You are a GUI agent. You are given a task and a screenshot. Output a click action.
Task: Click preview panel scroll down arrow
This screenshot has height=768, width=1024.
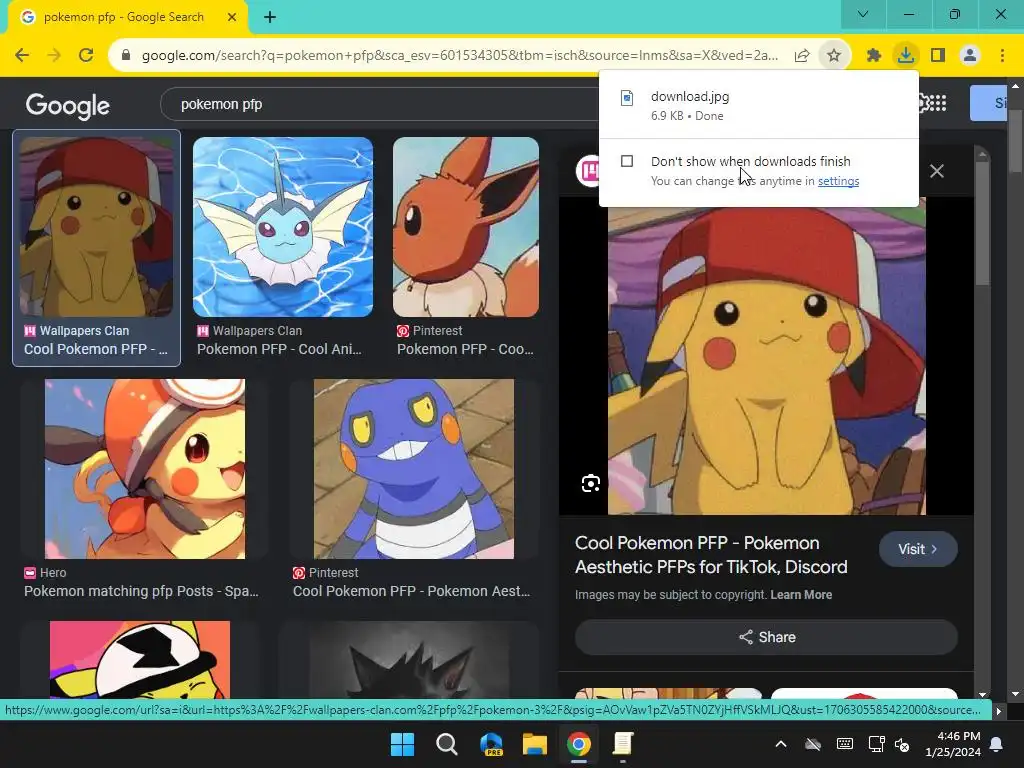[982, 695]
